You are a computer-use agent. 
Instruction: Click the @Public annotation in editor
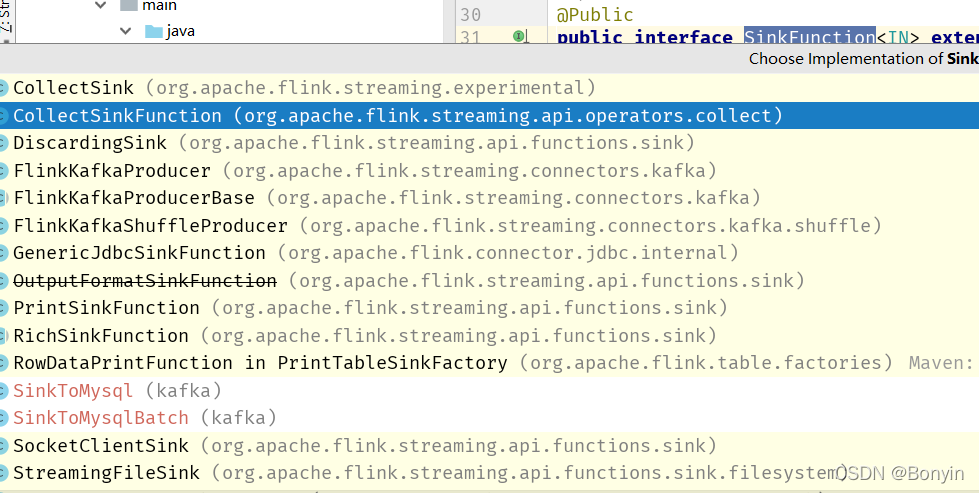595,15
